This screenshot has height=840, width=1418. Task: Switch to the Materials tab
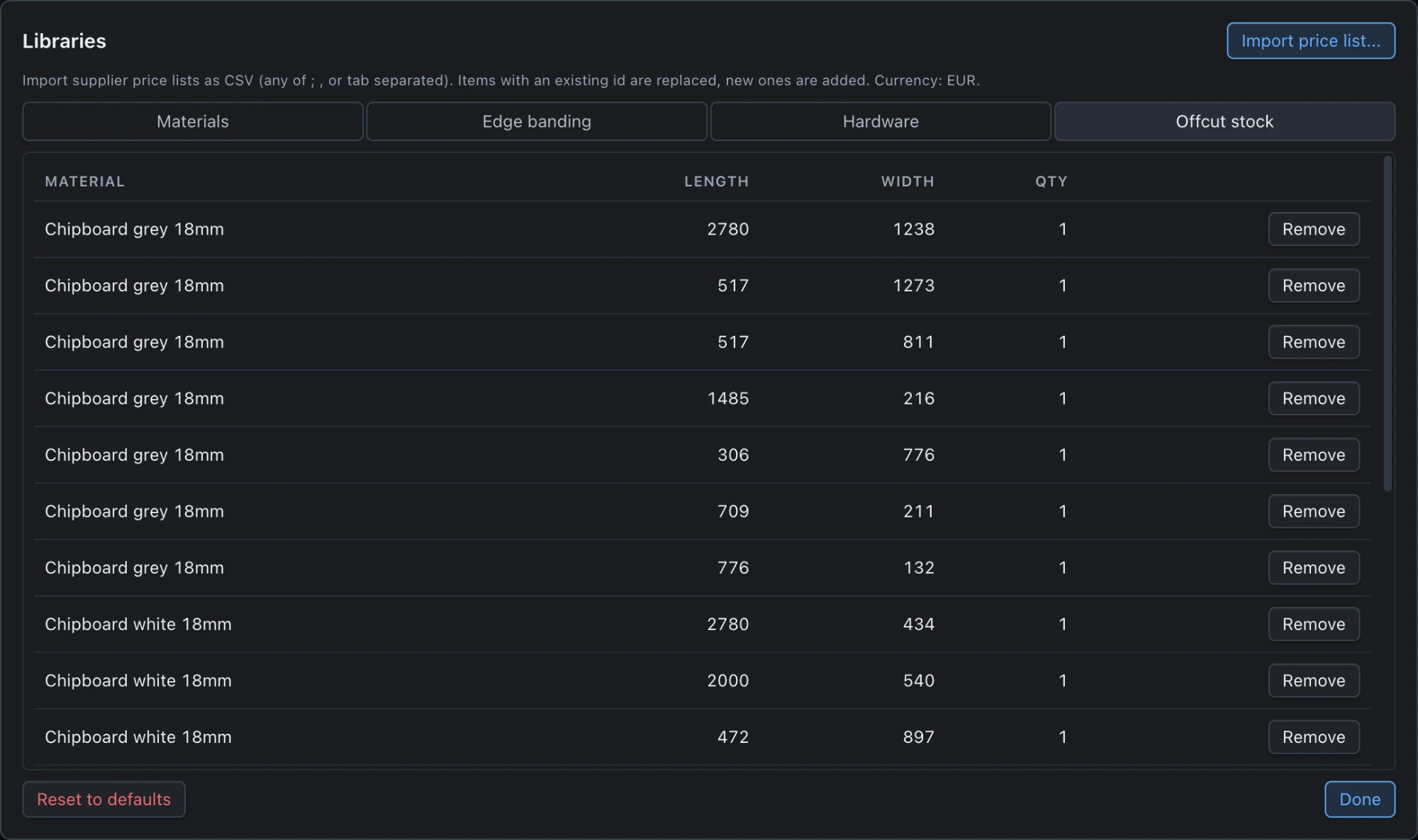(193, 121)
